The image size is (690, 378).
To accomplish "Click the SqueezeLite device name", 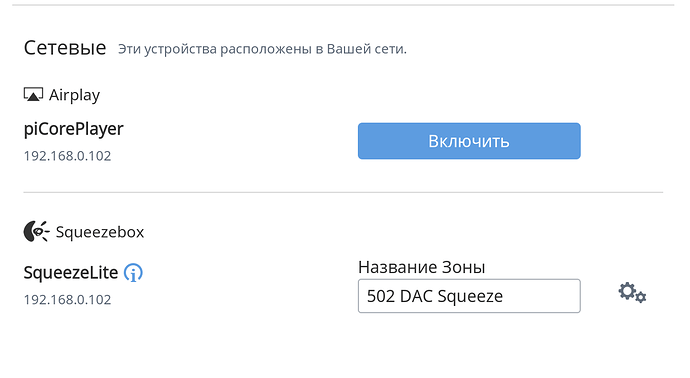I will [x=71, y=273].
